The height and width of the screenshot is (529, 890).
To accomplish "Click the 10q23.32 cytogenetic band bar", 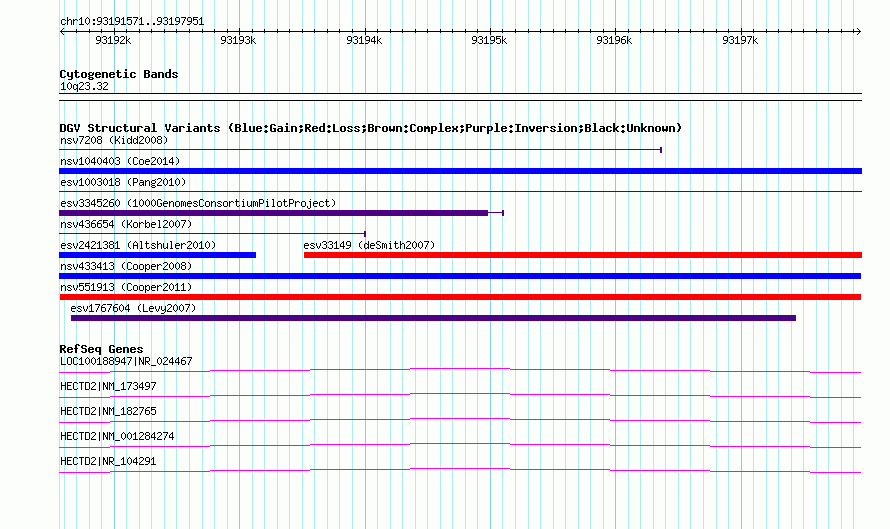I will pyautogui.click(x=460, y=97).
